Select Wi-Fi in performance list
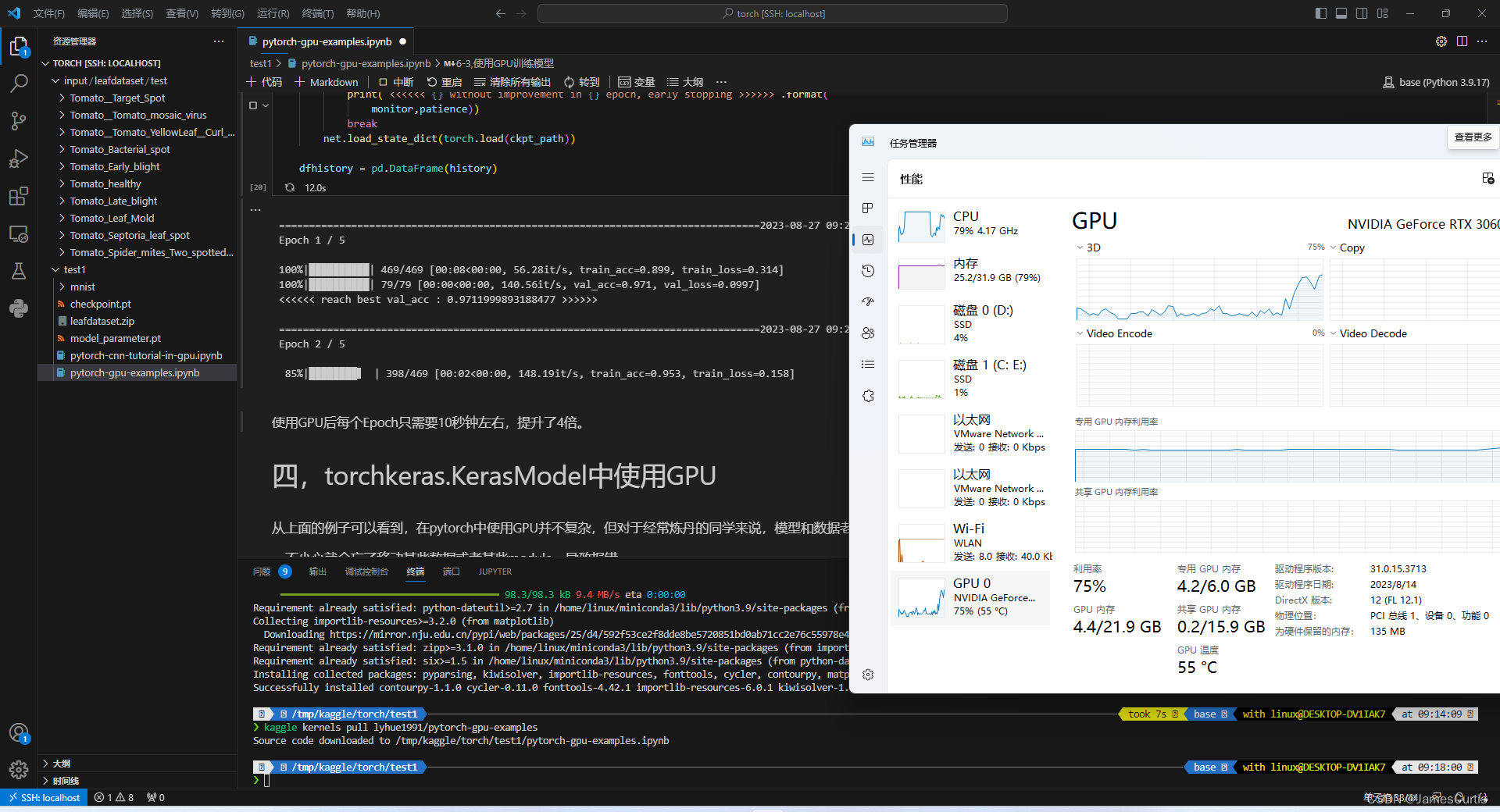This screenshot has width=1500, height=812. pos(970,543)
